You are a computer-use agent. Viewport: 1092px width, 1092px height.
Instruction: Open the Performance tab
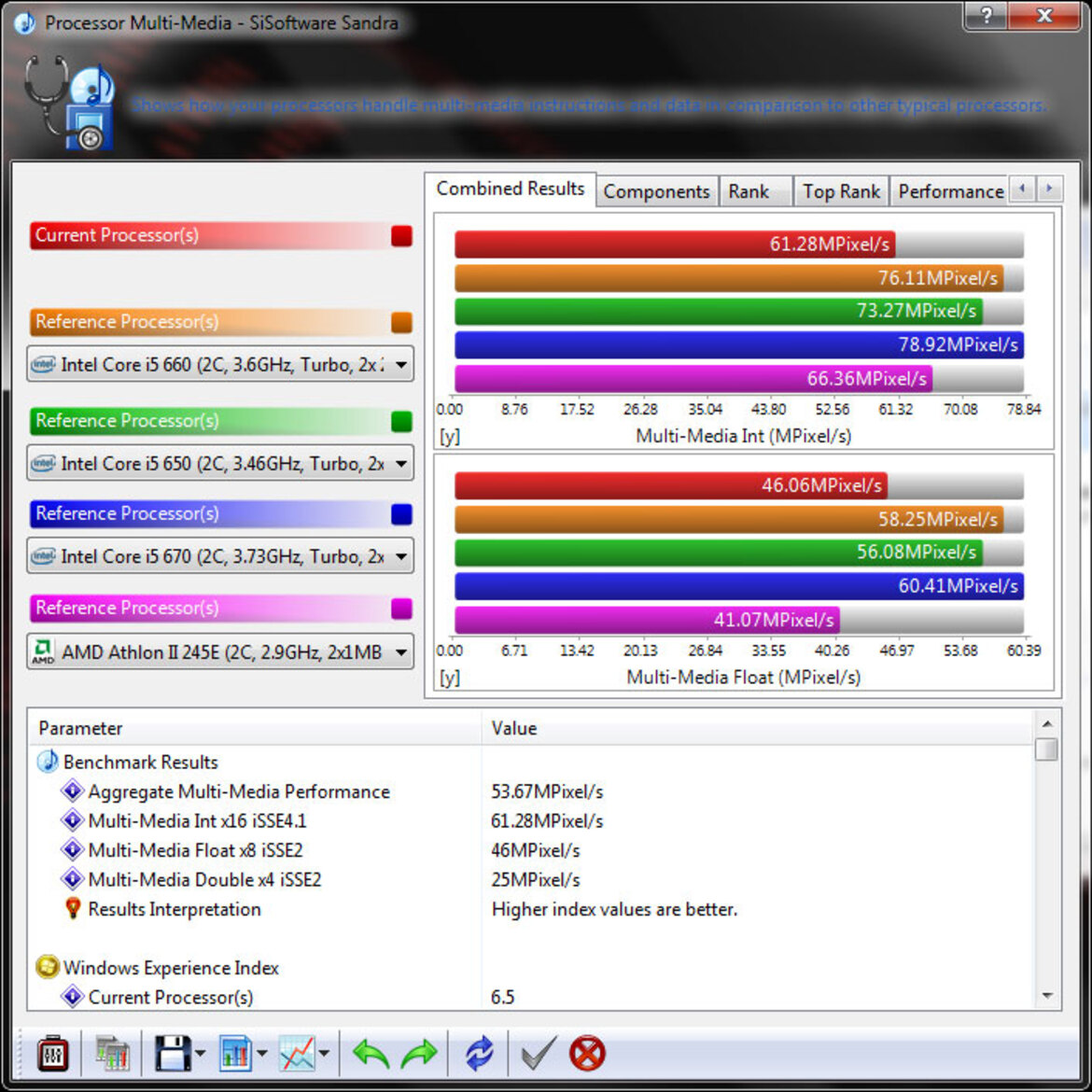pos(950,191)
